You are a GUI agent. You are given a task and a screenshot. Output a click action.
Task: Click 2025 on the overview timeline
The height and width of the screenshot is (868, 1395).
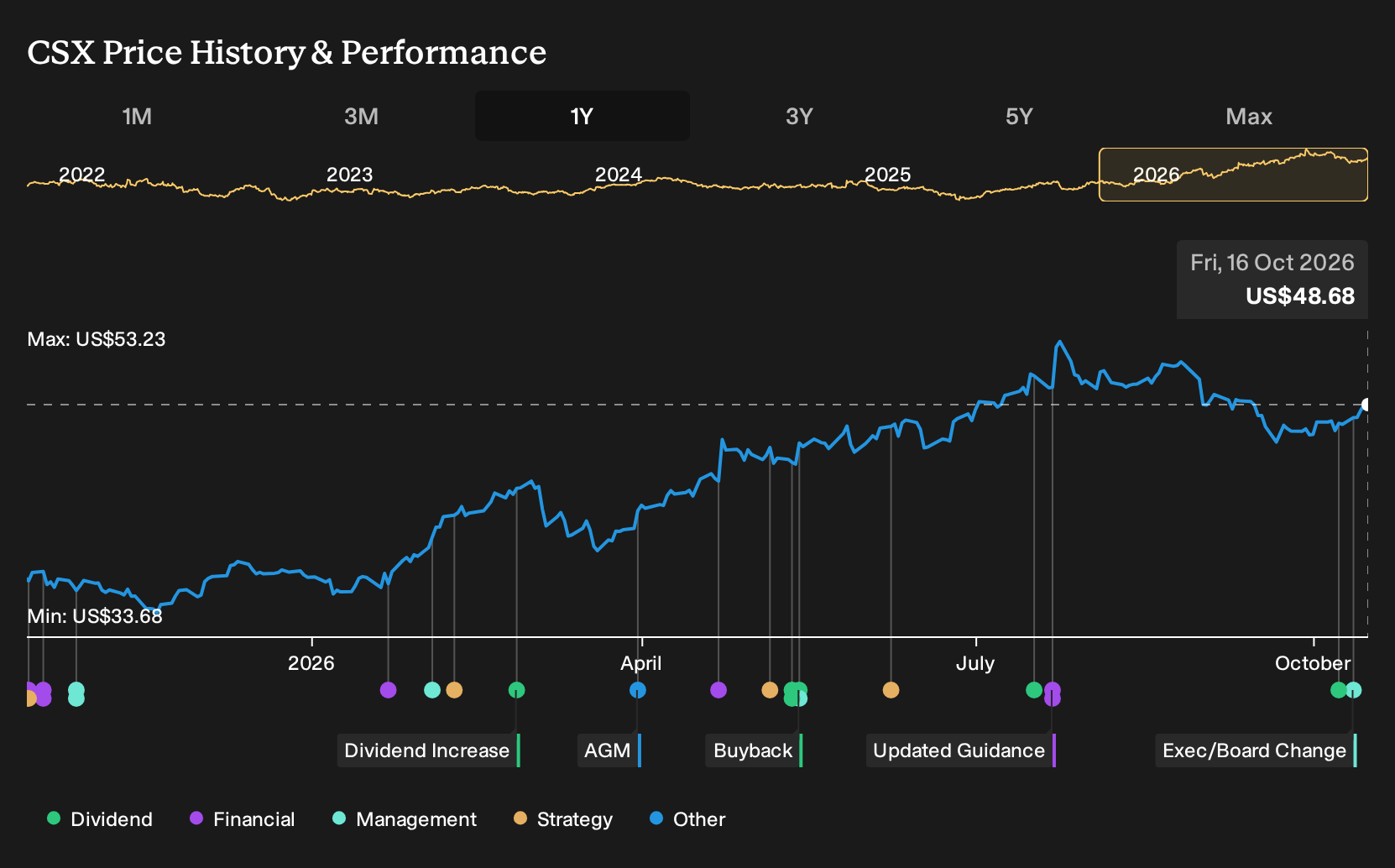pos(888,175)
